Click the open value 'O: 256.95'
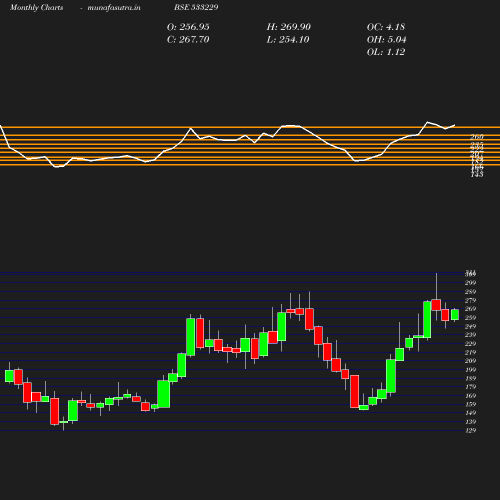Image resolution: width=500 pixels, height=500 pixels. [188, 27]
